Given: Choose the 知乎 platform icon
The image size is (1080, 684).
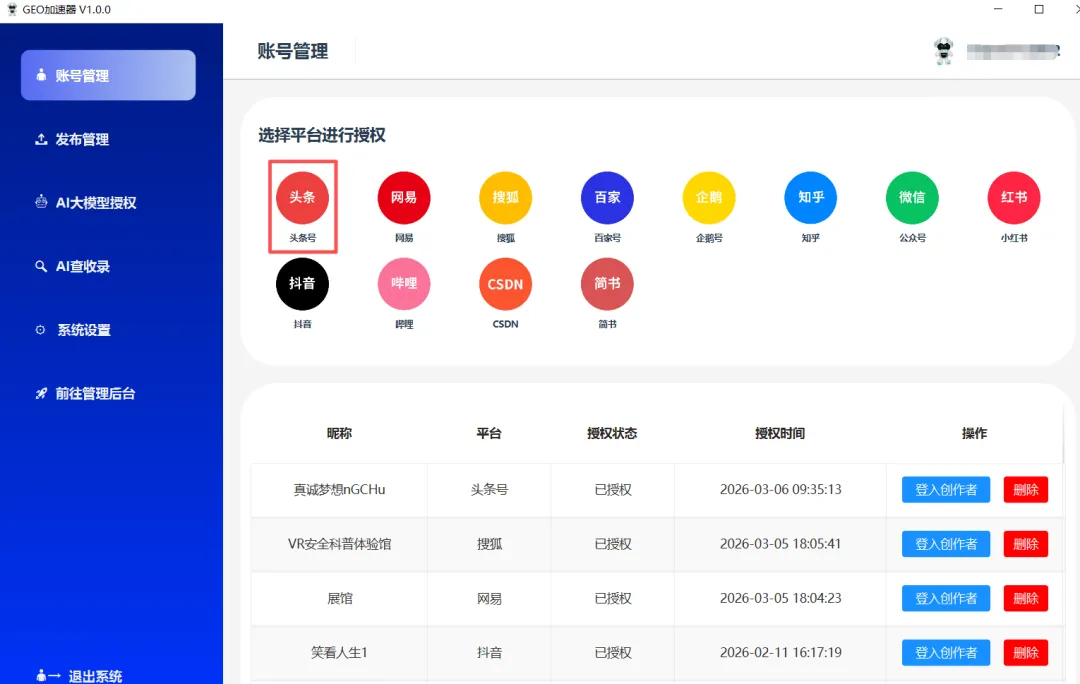Looking at the screenshot, I should tap(811, 198).
